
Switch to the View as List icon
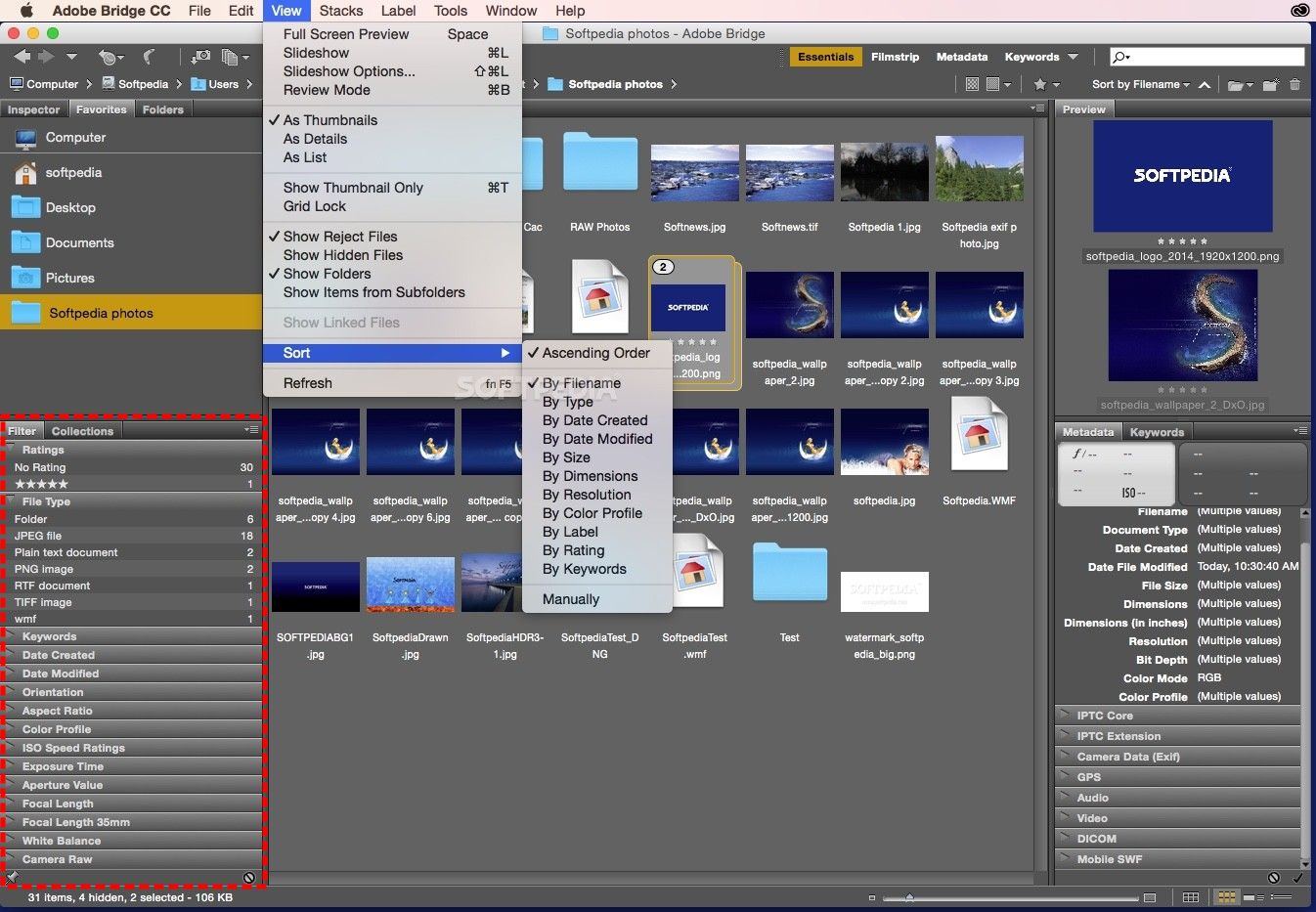pyautogui.click(x=1281, y=897)
